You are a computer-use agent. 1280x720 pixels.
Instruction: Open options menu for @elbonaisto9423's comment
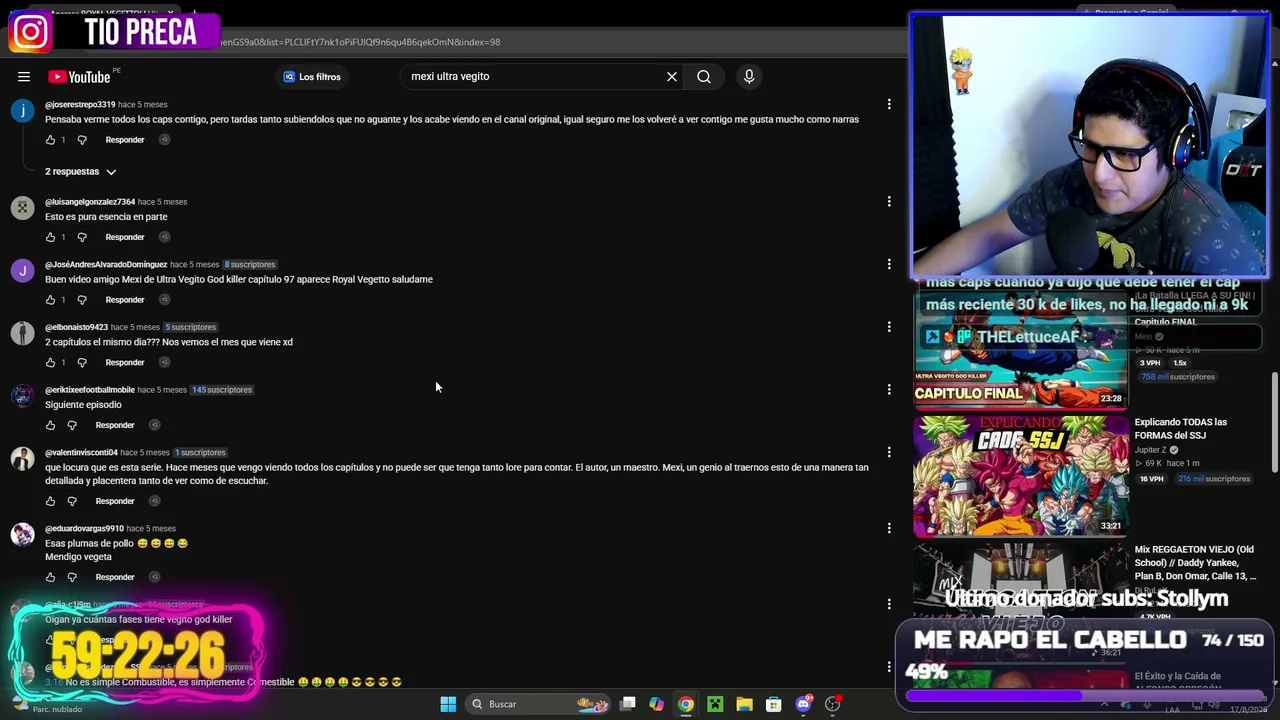(889, 327)
